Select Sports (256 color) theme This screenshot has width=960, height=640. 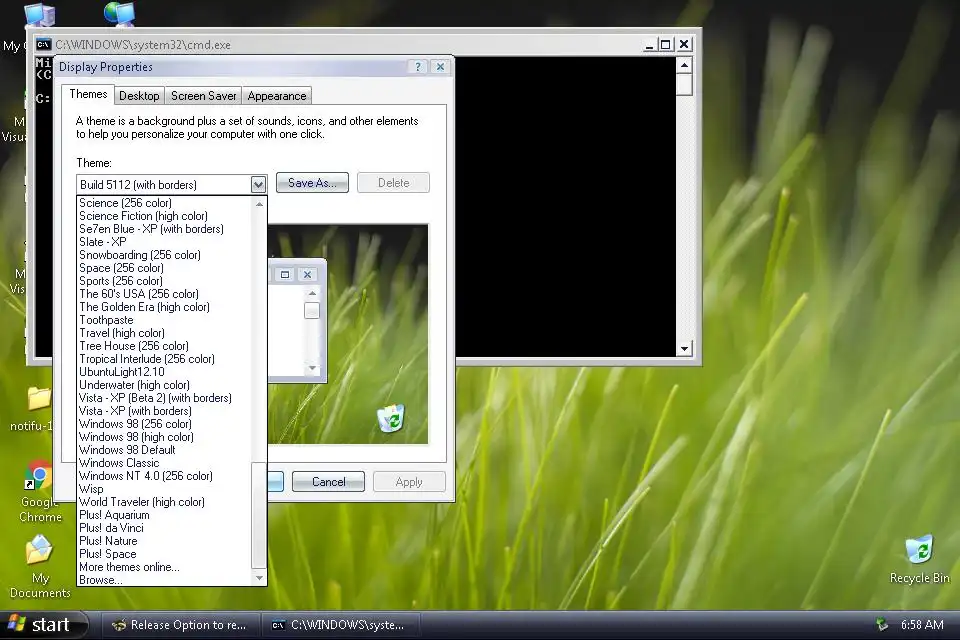coord(164,280)
